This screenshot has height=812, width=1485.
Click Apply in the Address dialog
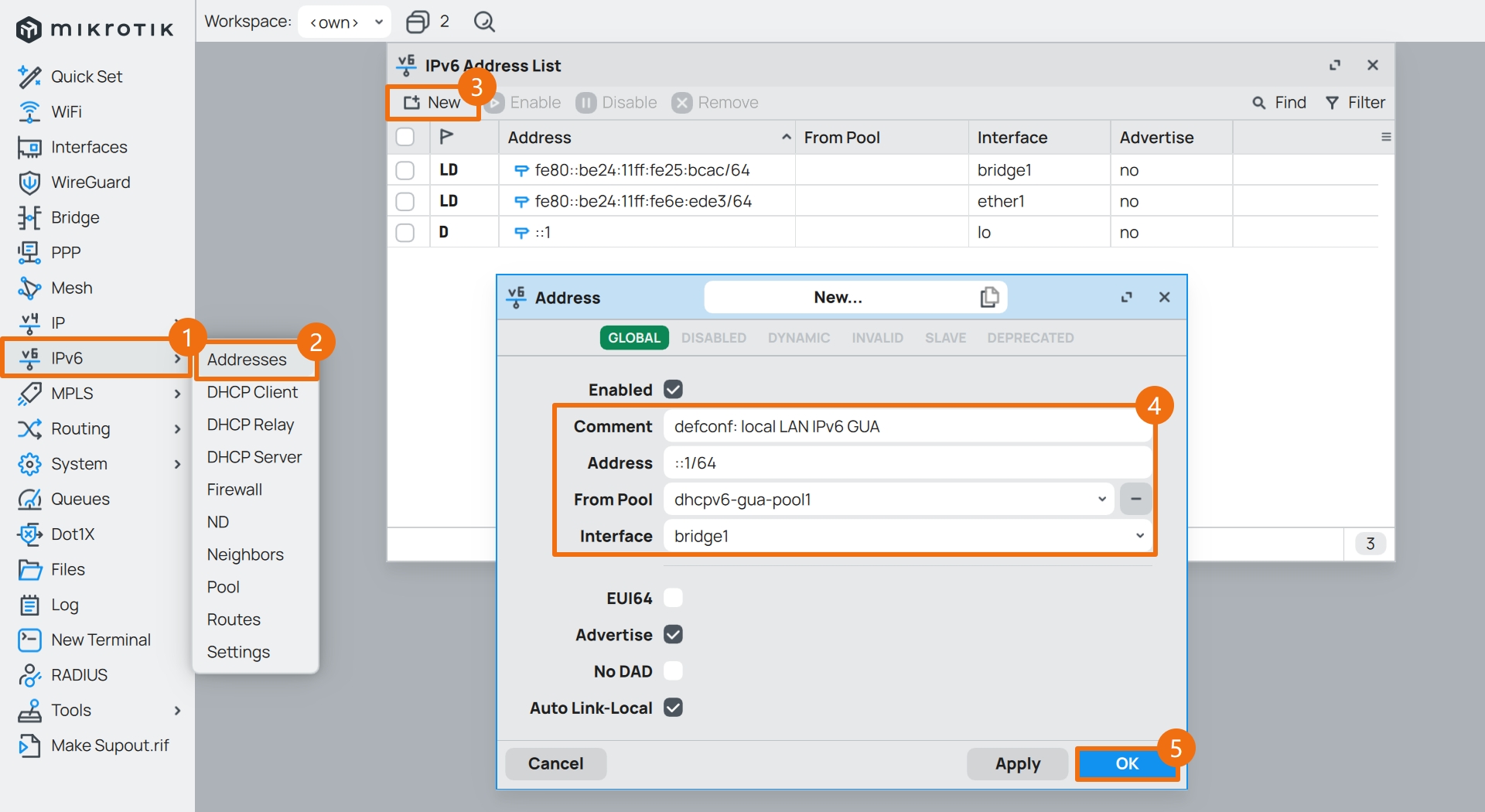click(x=1017, y=764)
